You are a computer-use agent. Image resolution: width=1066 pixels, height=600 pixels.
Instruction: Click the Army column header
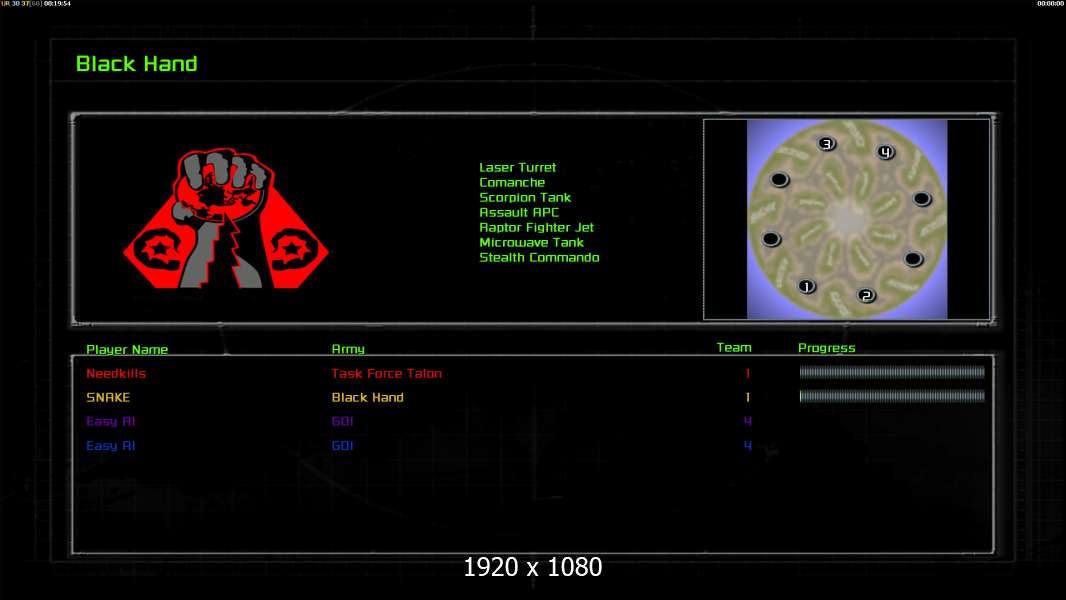[348, 349]
